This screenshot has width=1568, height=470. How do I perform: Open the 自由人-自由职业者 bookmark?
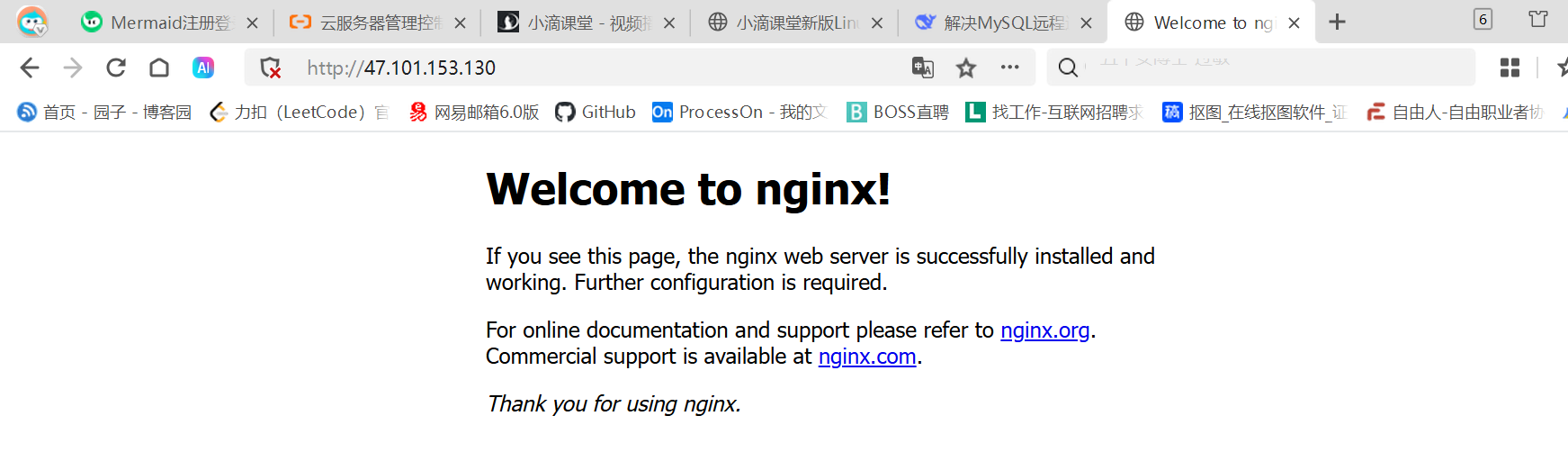(1455, 112)
